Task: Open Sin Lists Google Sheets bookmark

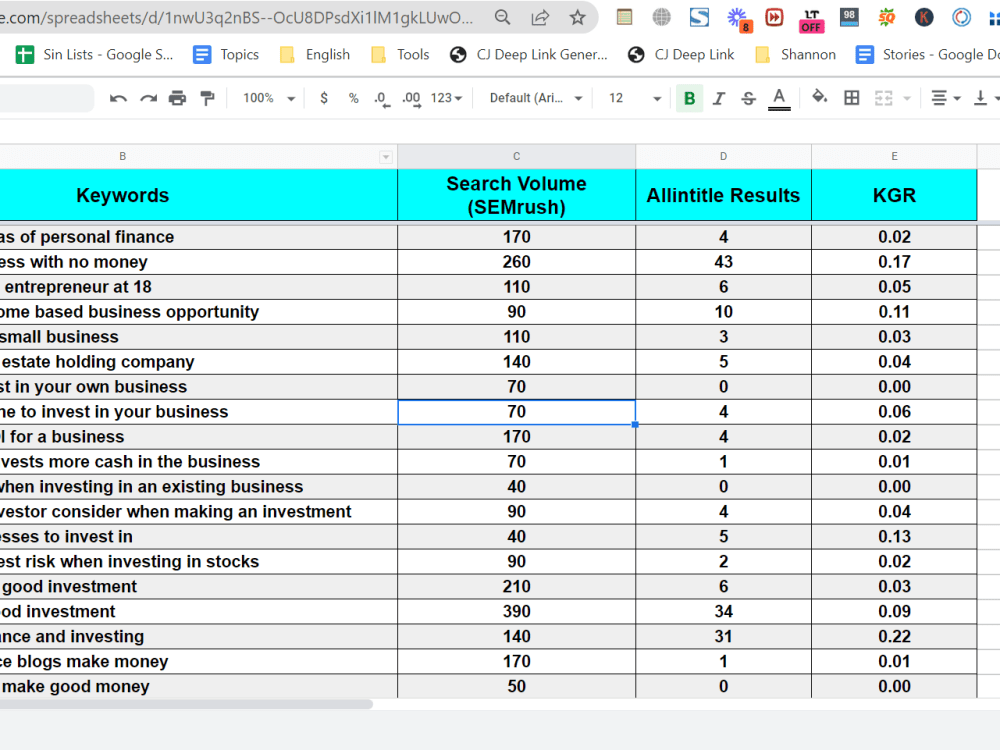Action: [x=94, y=55]
